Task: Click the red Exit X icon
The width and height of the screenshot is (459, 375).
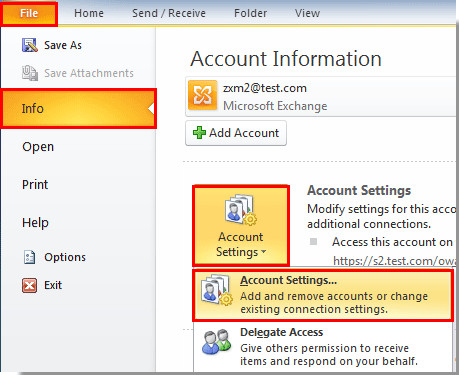Action: pos(29,285)
